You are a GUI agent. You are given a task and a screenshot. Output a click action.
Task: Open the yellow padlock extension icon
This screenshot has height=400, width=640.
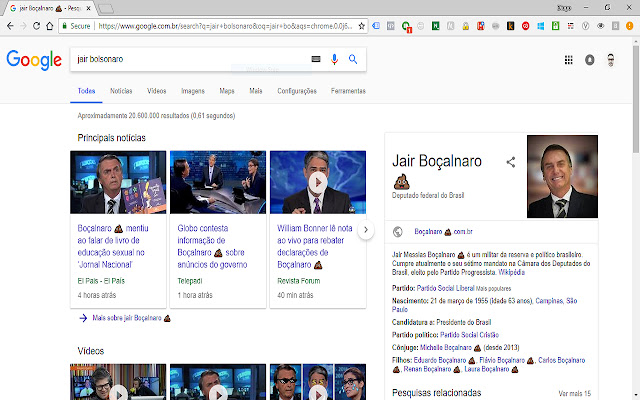tap(466, 26)
